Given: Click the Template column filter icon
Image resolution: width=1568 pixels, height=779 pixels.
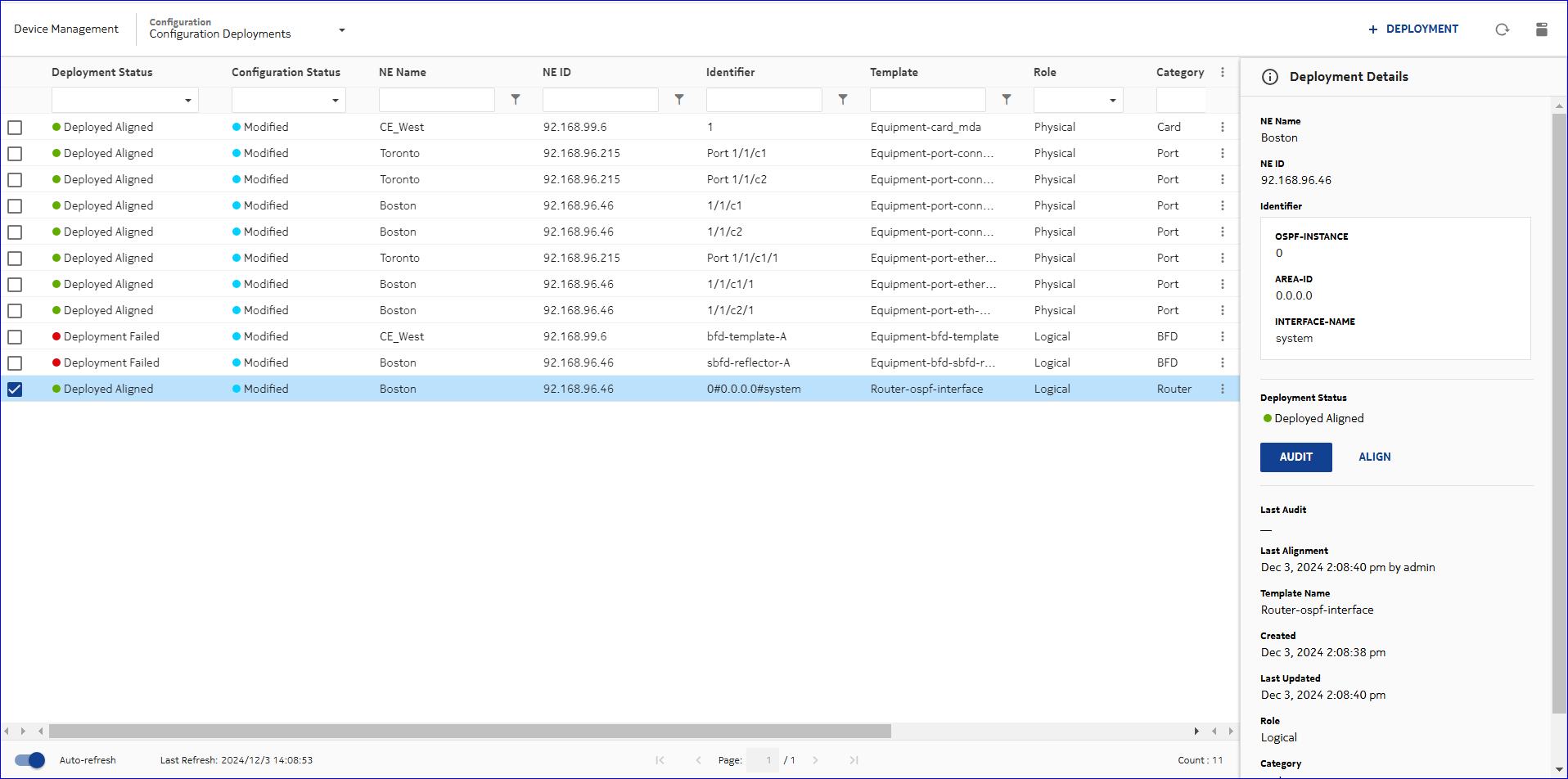Looking at the screenshot, I should pyautogui.click(x=1007, y=99).
